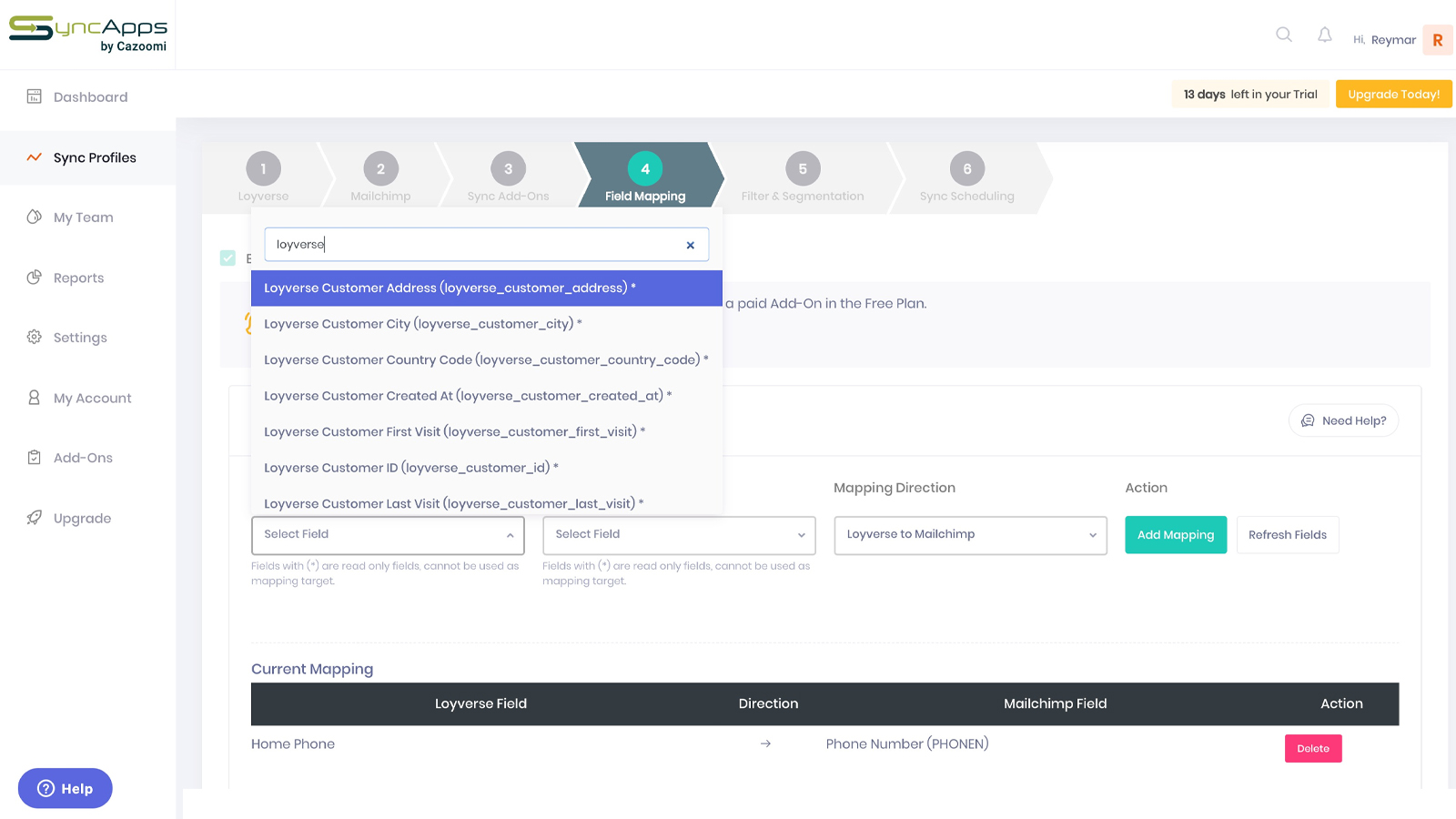Open the notifications bell icon

click(1324, 35)
